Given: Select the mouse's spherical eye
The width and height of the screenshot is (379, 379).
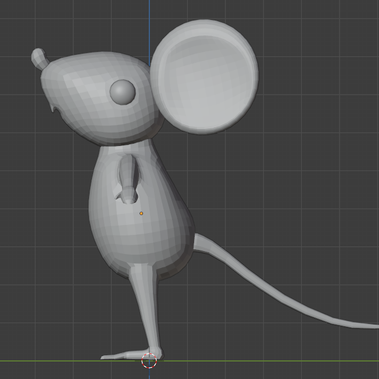Looking at the screenshot, I should tap(122, 92).
